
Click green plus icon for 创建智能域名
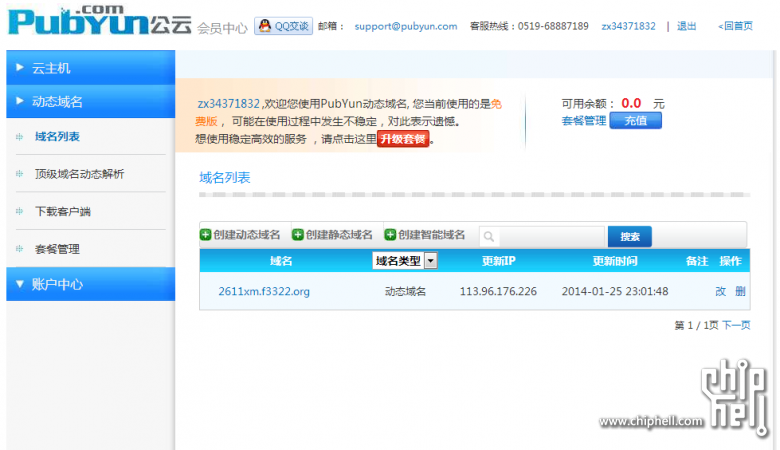390,235
